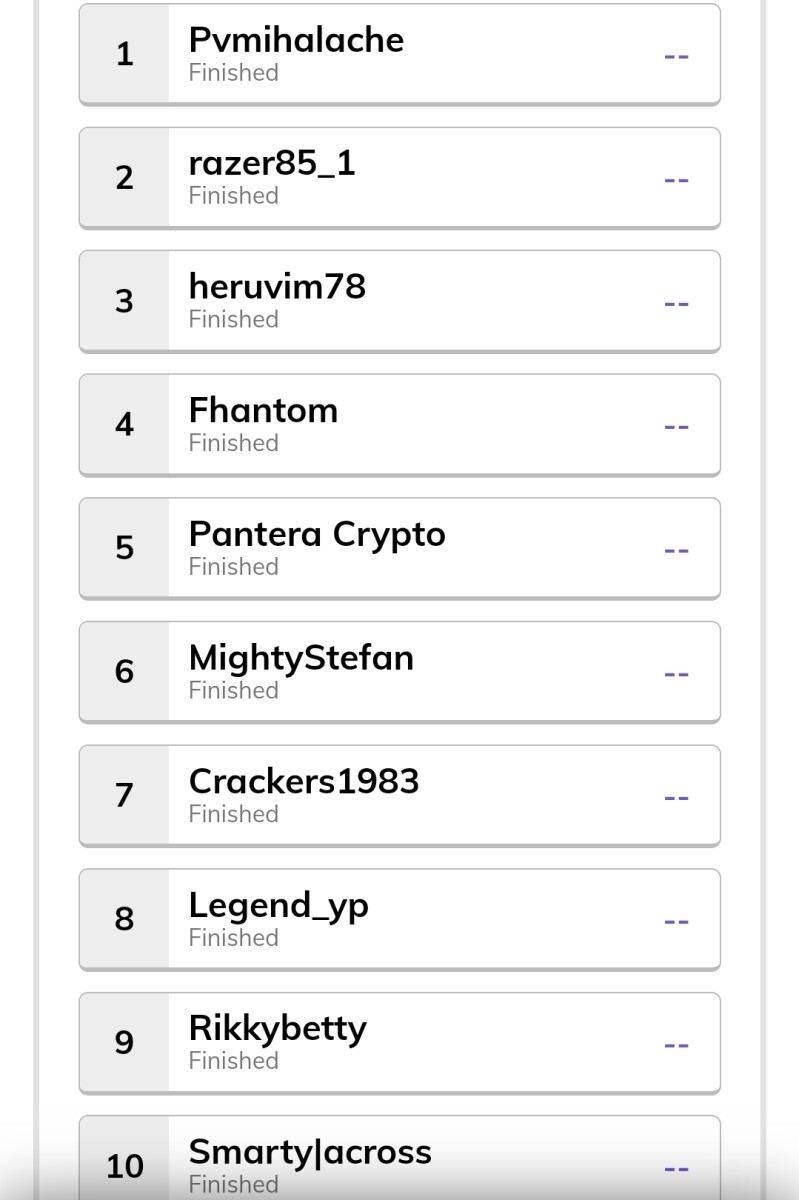
Task: Select the Legend_yp player name
Action: [279, 906]
